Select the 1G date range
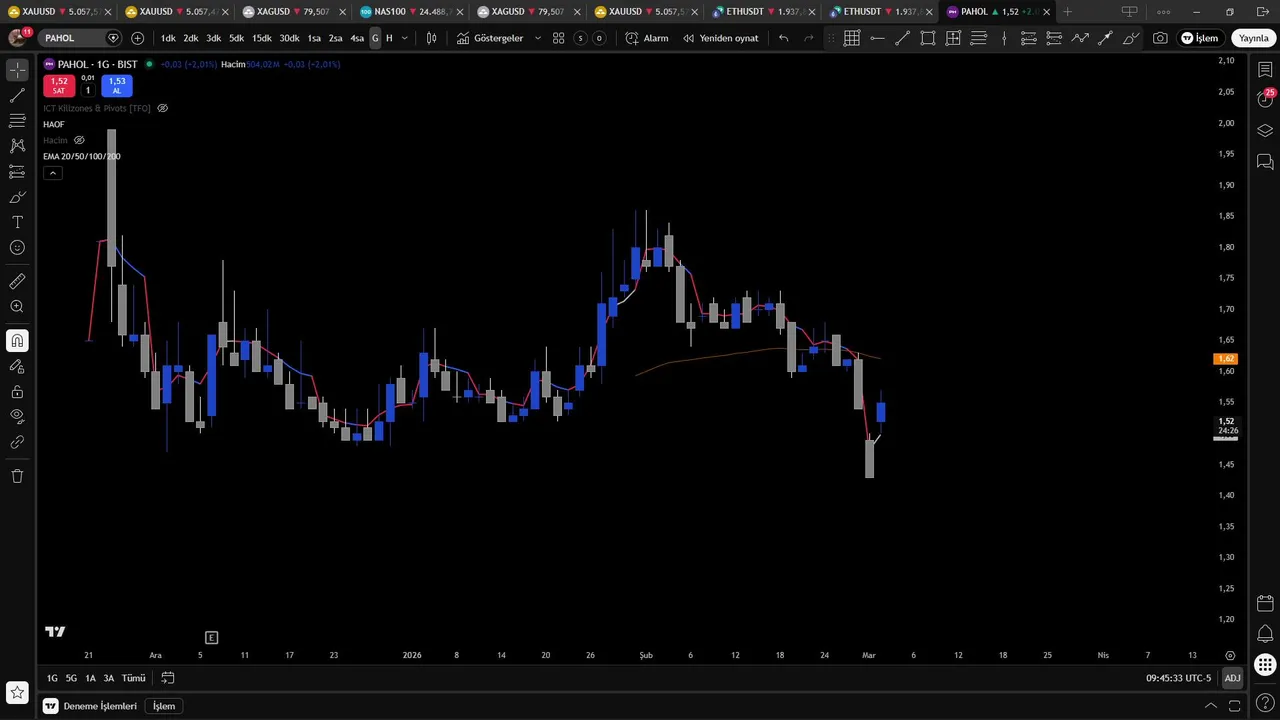The width and height of the screenshot is (1280, 720). pos(52,678)
